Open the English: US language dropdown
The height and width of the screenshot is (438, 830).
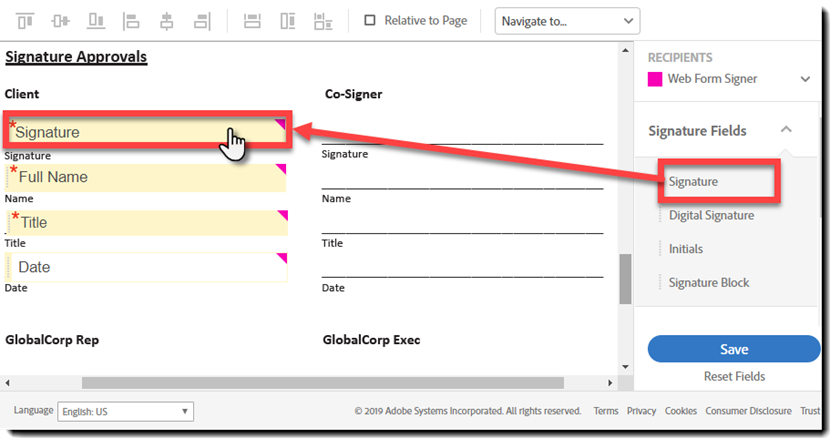point(125,412)
